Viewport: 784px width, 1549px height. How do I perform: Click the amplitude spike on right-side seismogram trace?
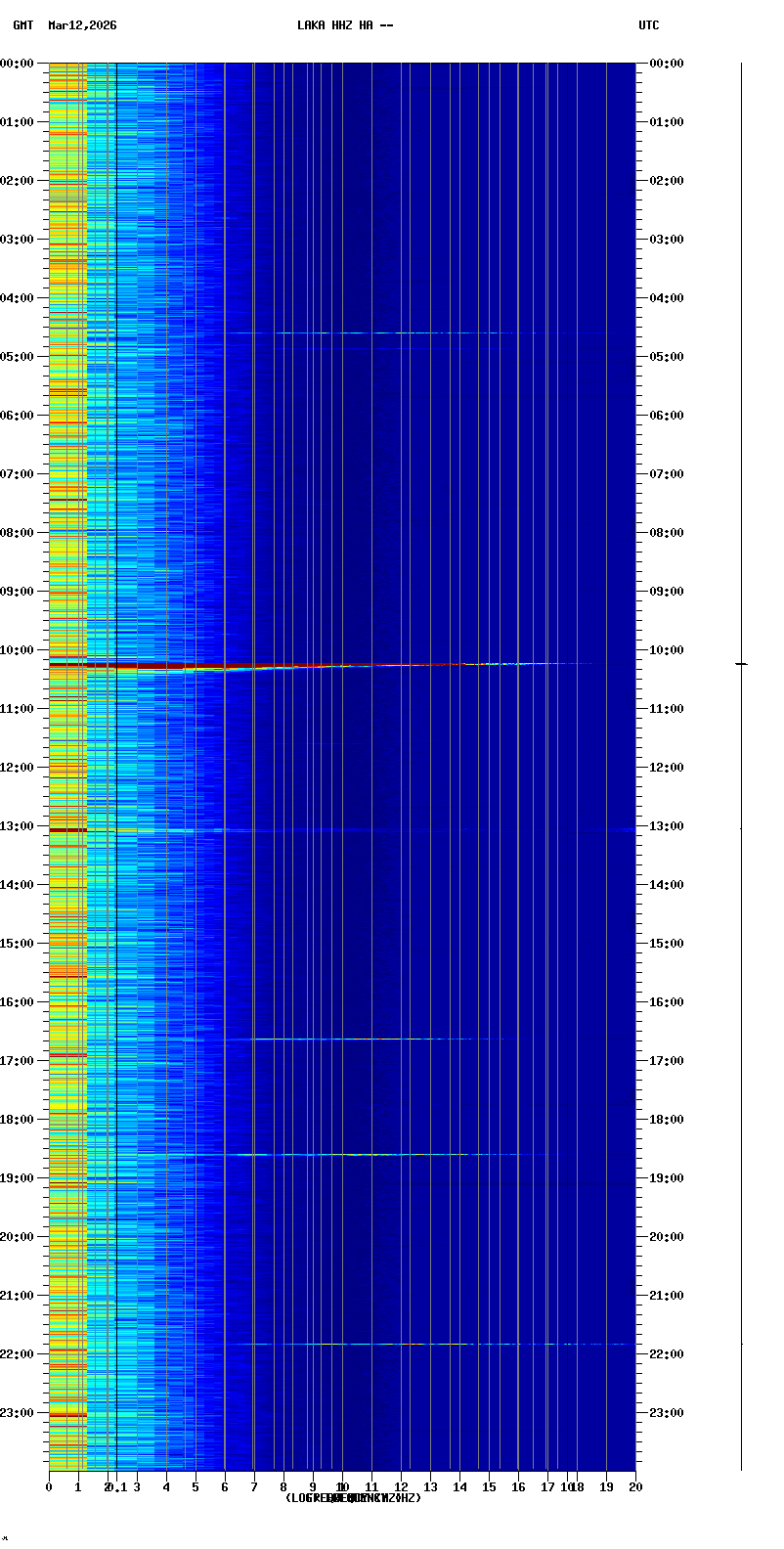[x=742, y=664]
